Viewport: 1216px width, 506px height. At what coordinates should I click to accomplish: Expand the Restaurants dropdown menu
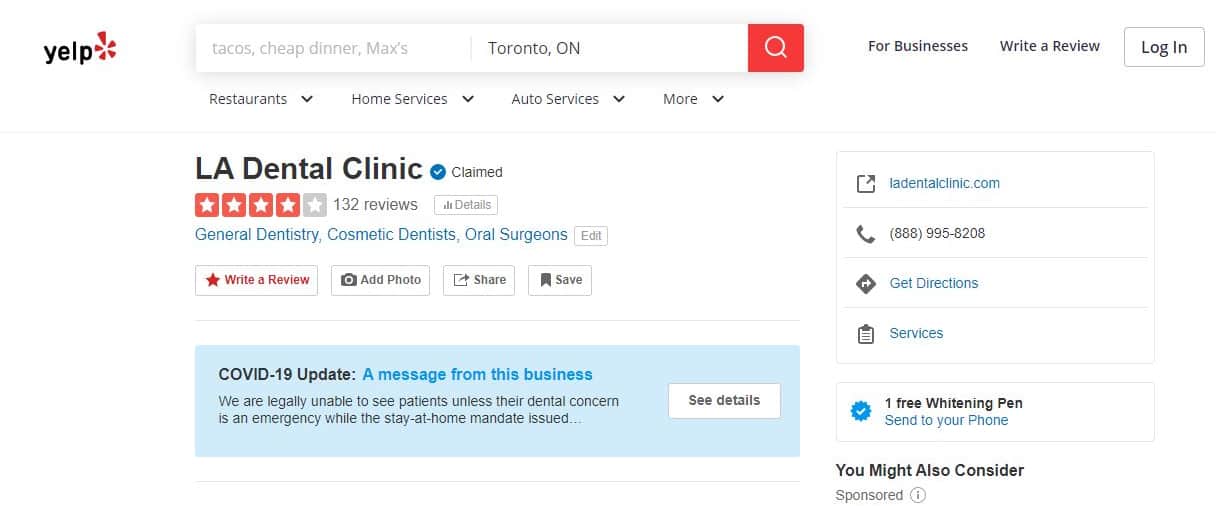pyautogui.click(x=261, y=99)
